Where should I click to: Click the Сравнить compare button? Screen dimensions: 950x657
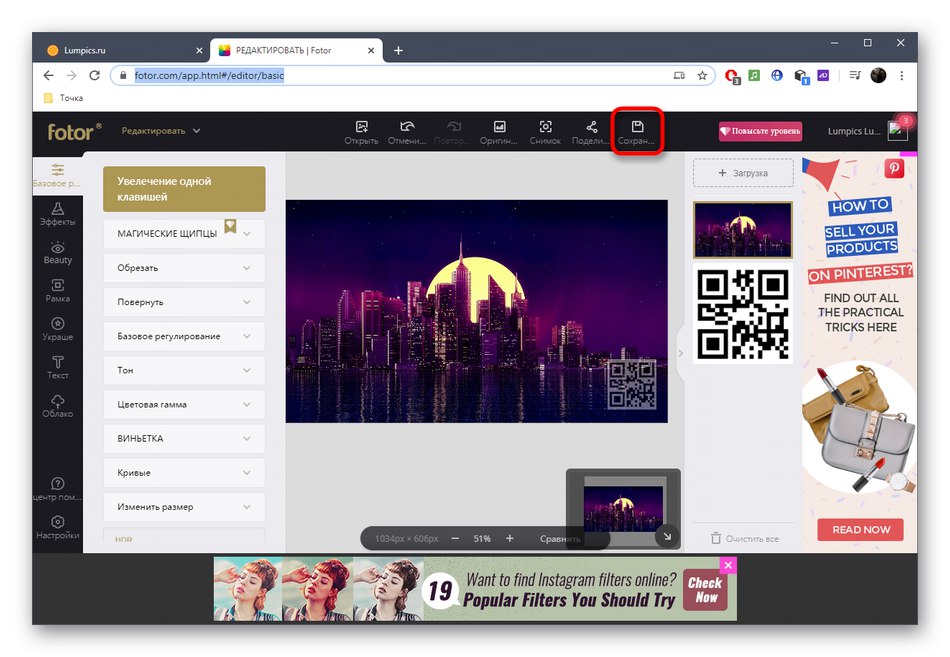click(x=560, y=538)
